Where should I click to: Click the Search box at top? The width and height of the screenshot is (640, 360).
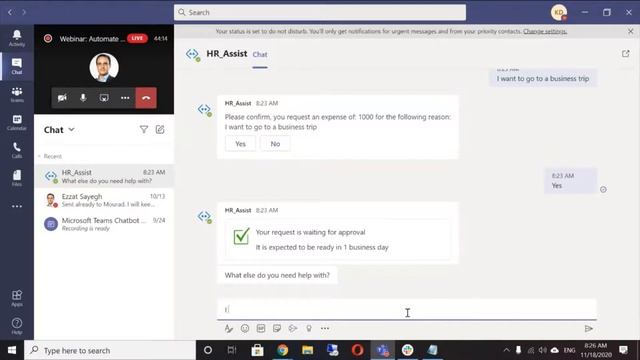point(320,12)
